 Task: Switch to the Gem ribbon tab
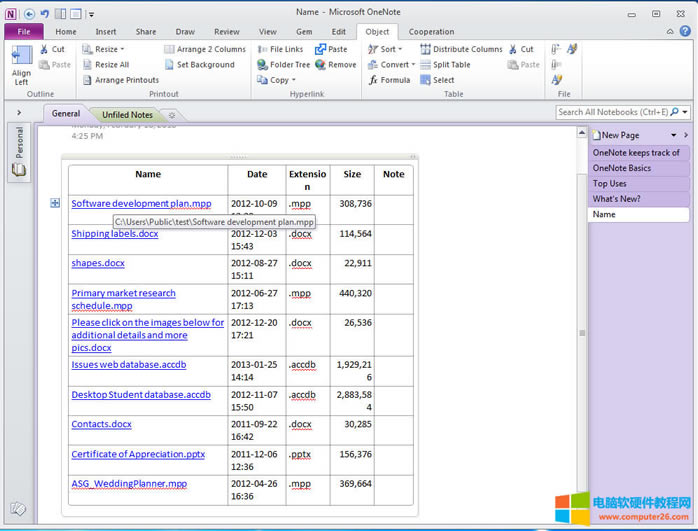pos(303,32)
